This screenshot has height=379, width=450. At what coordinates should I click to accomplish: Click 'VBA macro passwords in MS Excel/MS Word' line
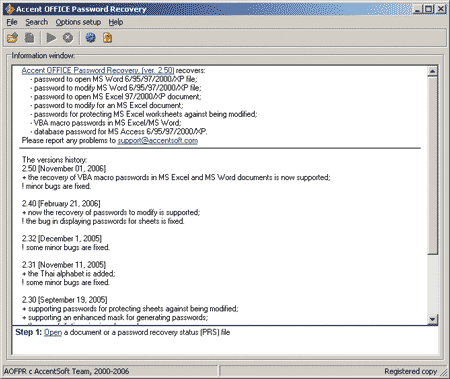coord(106,123)
